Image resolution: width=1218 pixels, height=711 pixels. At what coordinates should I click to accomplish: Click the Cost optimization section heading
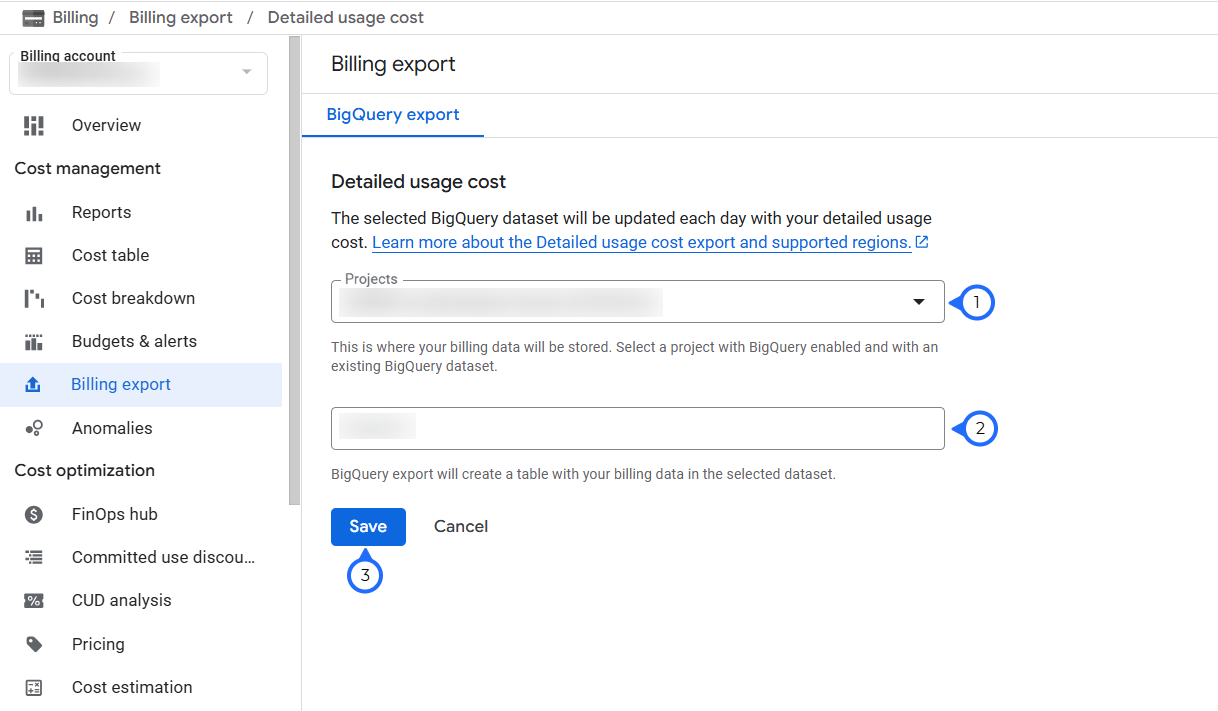click(85, 470)
